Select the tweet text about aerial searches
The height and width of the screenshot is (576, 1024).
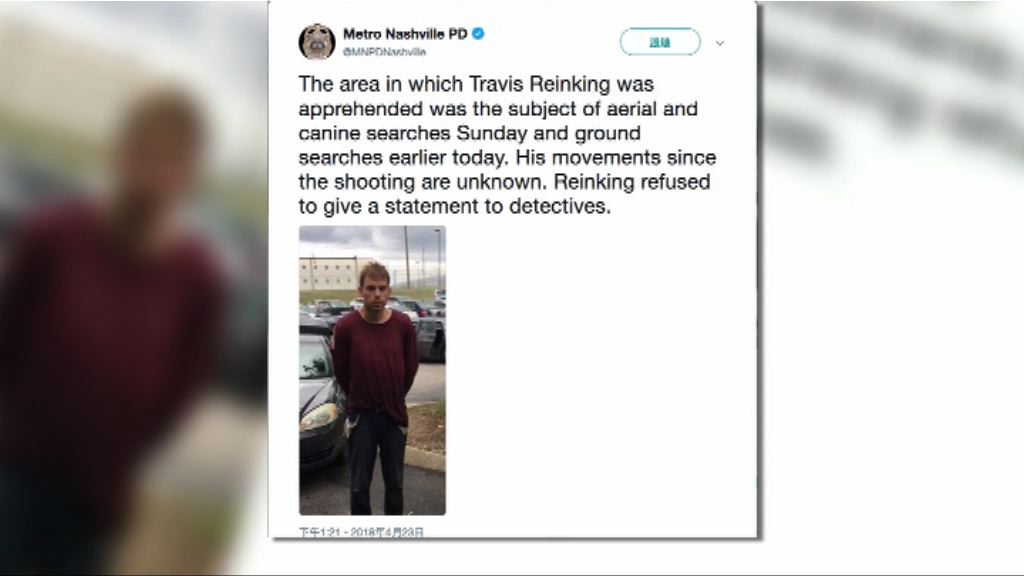click(x=507, y=145)
